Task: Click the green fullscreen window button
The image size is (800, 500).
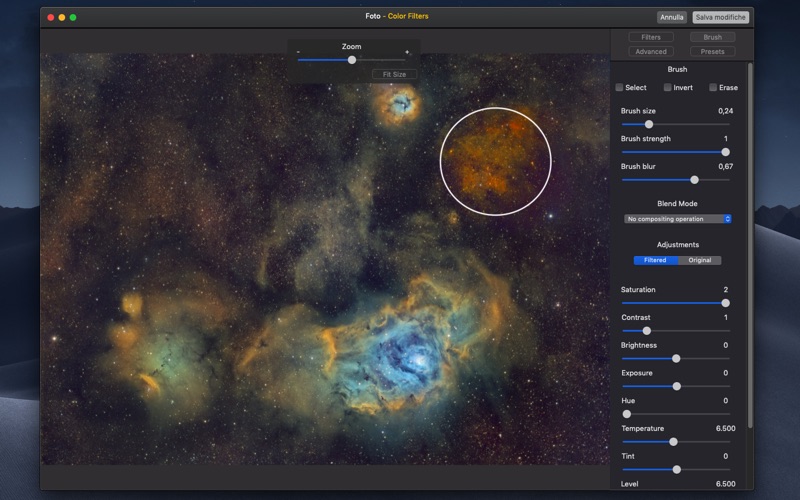Action: (73, 17)
